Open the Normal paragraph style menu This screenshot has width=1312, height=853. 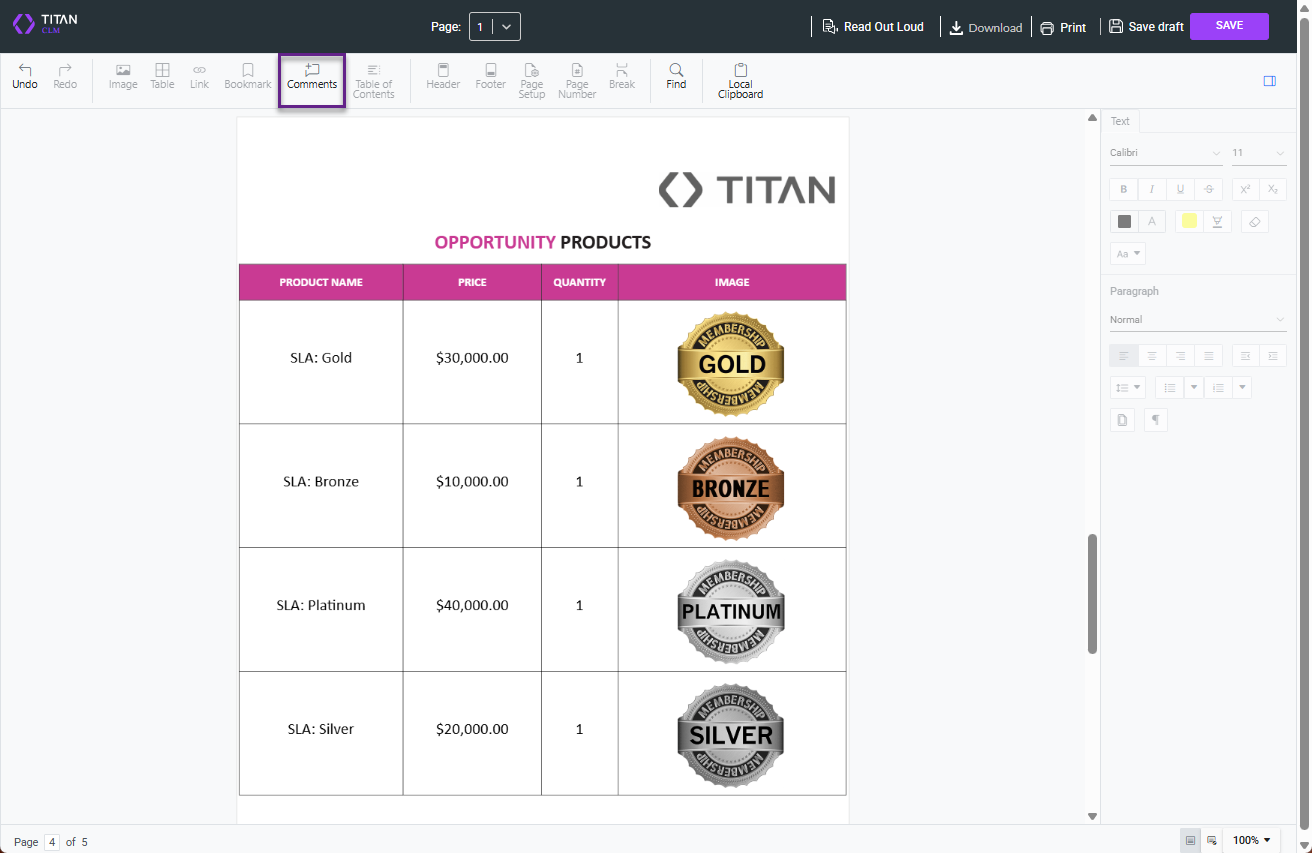[x=1197, y=319]
